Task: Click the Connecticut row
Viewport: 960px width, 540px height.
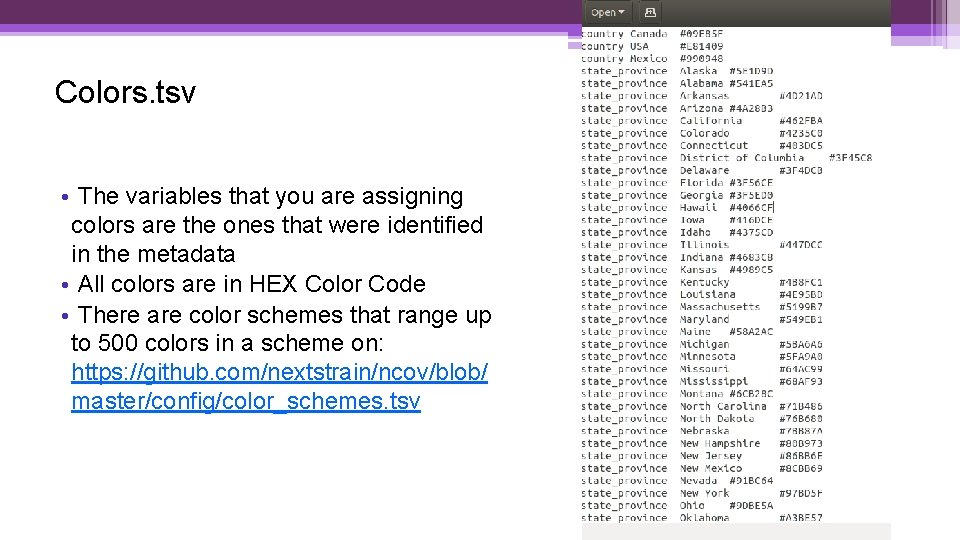Action: (702, 145)
